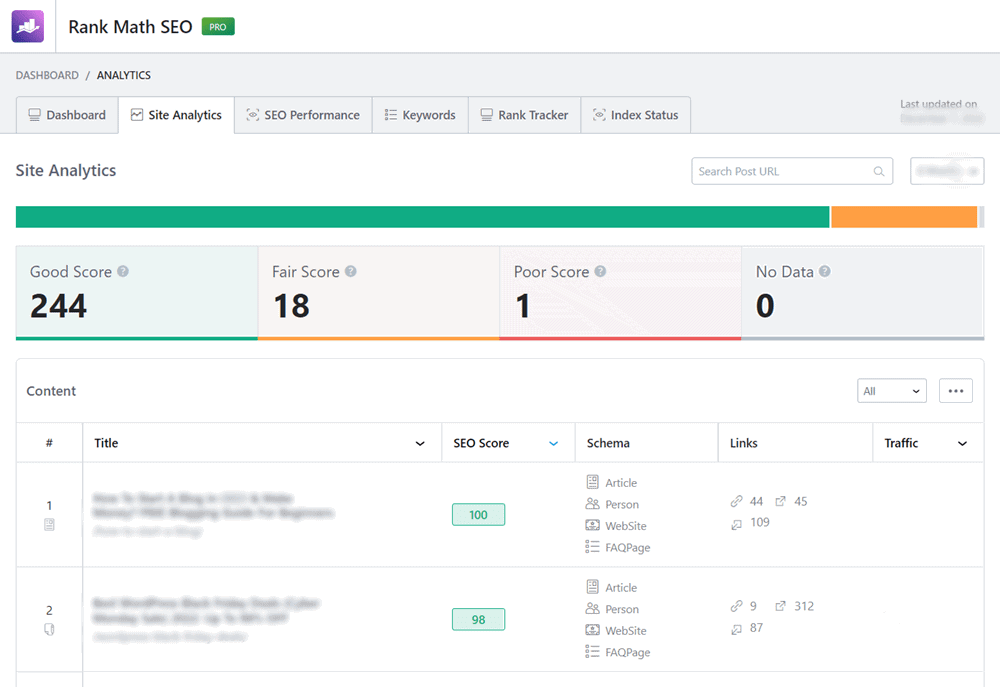Click the Links column header
The width and height of the screenshot is (1000, 687).
click(x=744, y=443)
